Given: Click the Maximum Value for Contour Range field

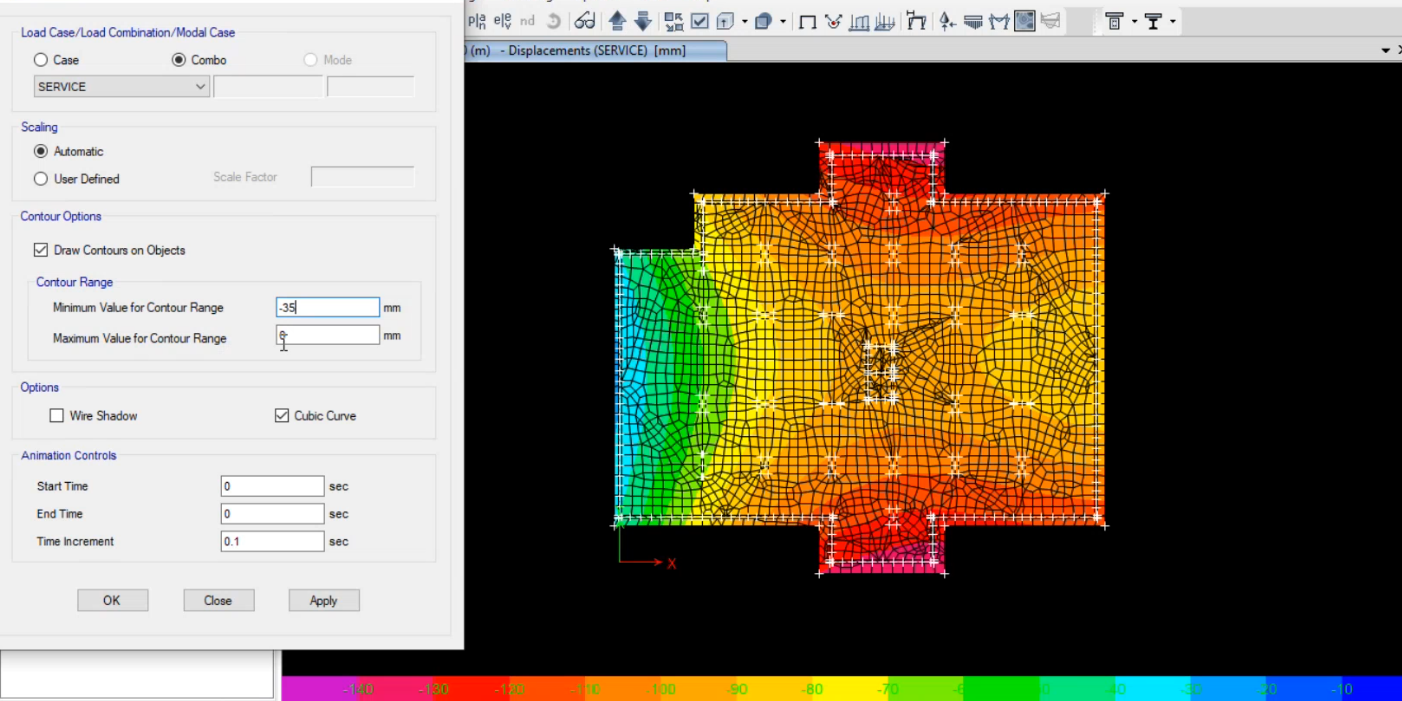Looking at the screenshot, I should [x=328, y=335].
